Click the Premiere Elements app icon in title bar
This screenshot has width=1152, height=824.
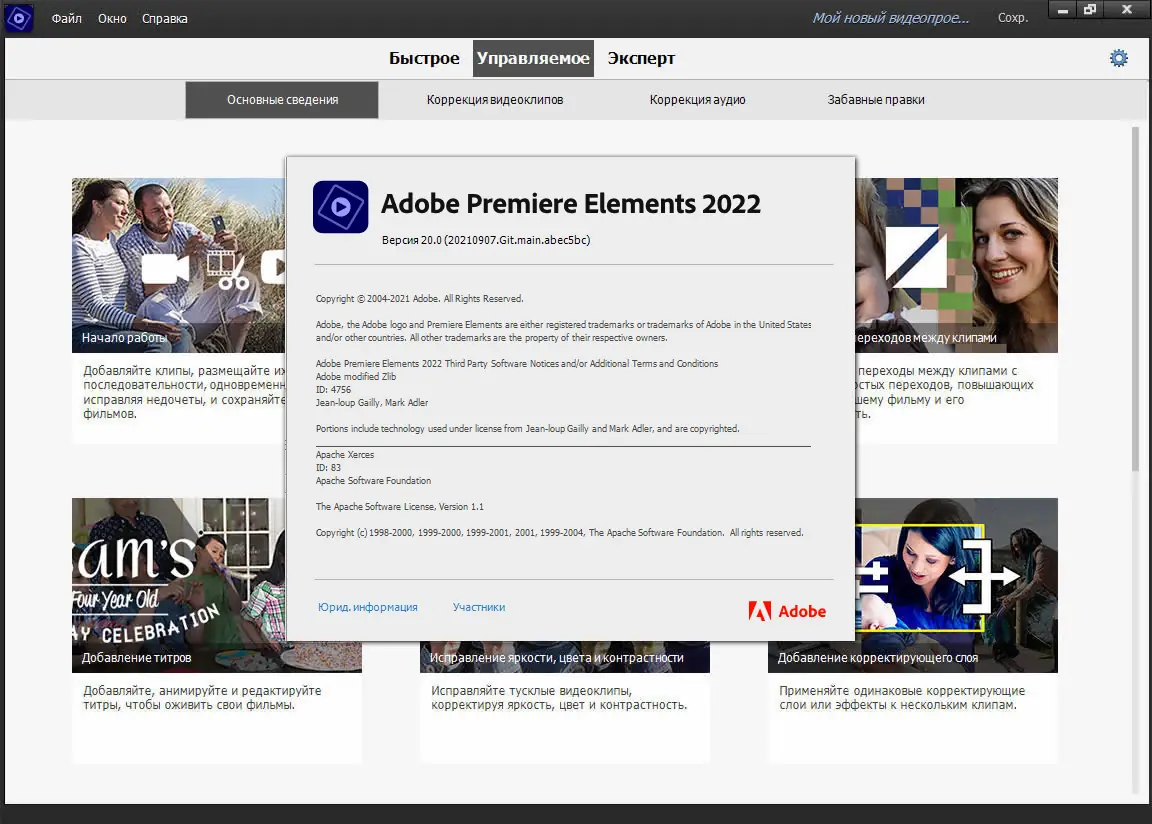pos(19,18)
